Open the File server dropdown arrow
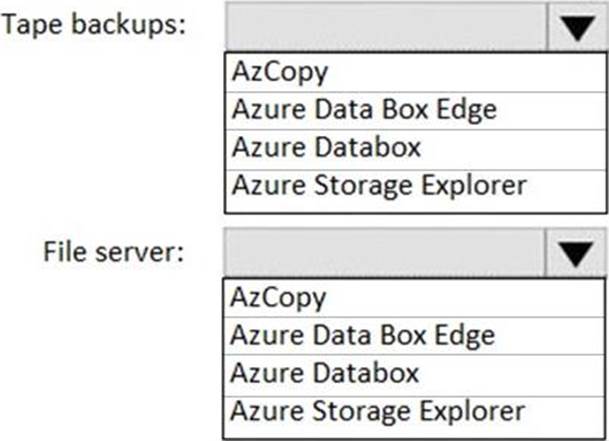 (x=575, y=253)
